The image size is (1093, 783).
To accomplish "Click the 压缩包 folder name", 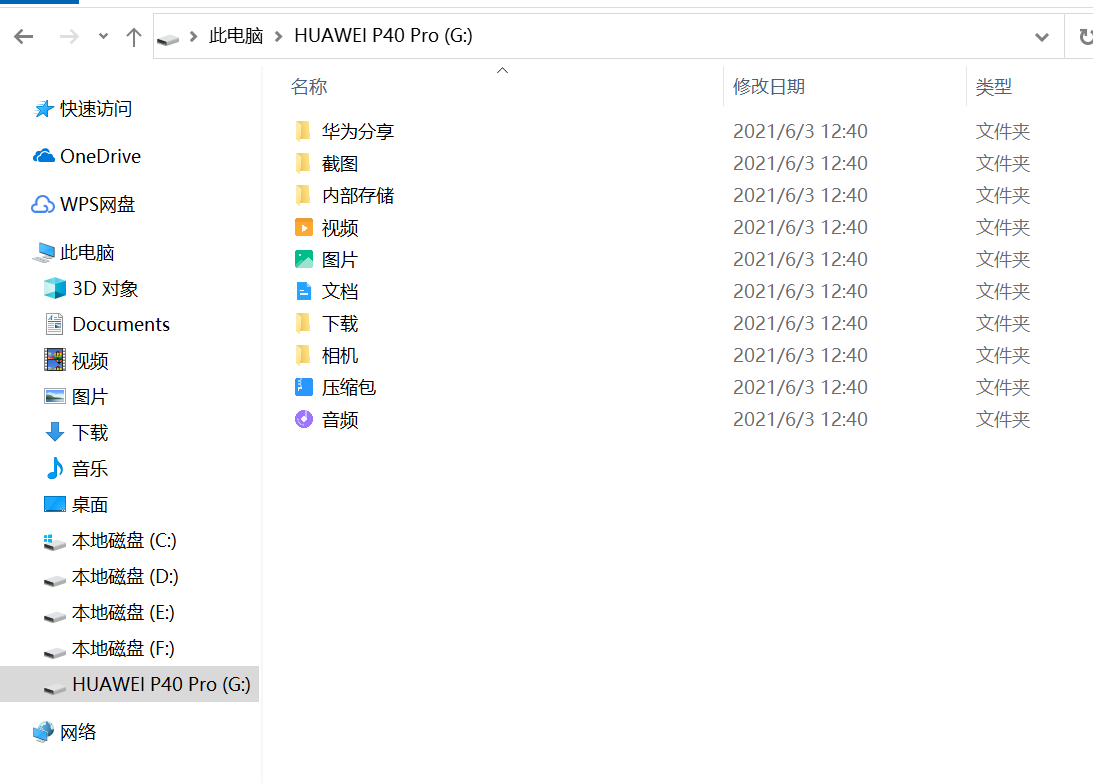I will click(349, 388).
